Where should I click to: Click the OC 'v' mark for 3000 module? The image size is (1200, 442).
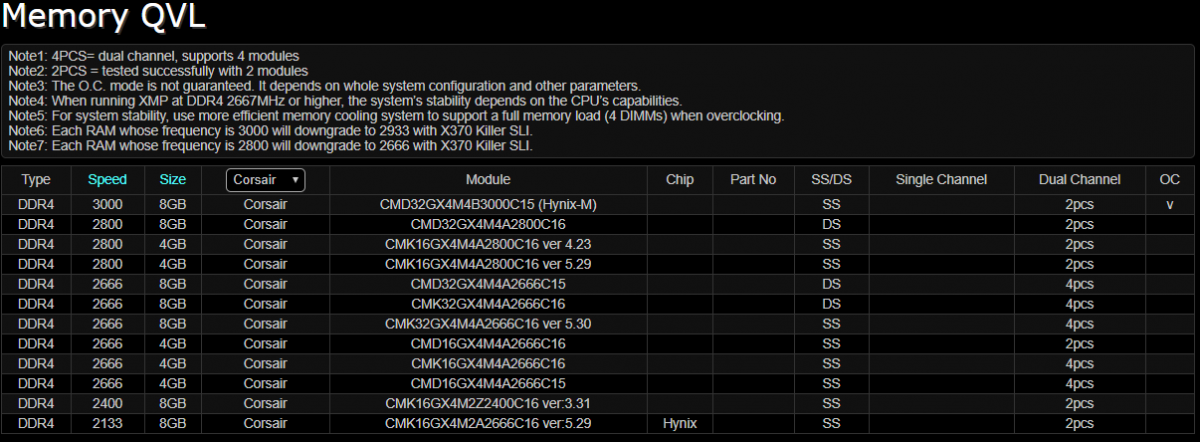(x=1169, y=204)
